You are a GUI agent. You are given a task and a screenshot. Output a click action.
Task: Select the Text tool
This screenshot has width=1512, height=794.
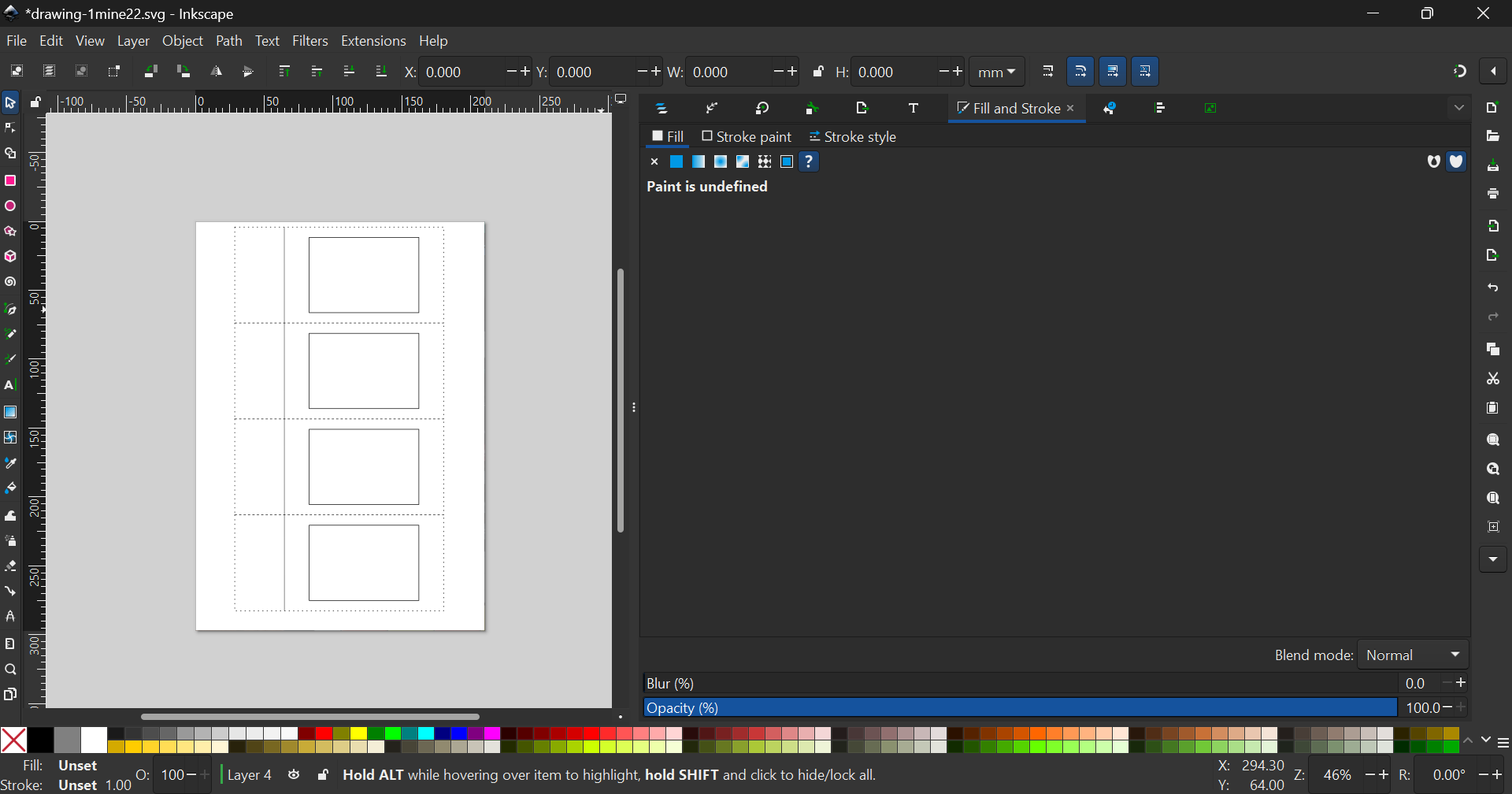tap(10, 386)
